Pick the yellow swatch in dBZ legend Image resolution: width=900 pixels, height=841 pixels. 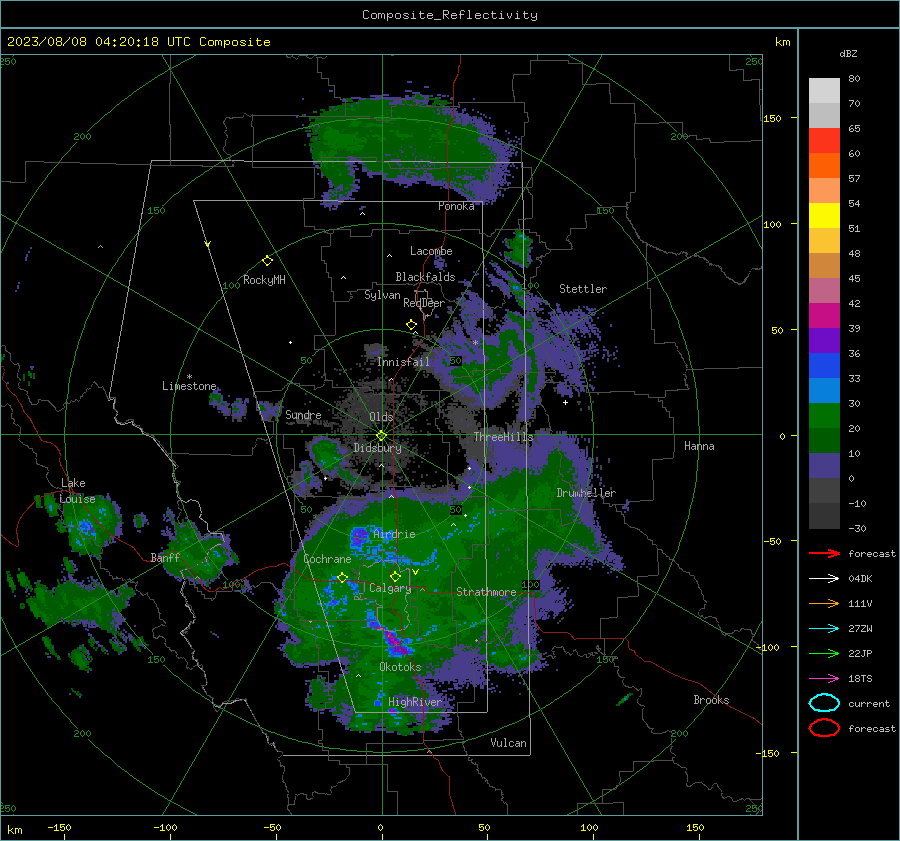[x=824, y=215]
